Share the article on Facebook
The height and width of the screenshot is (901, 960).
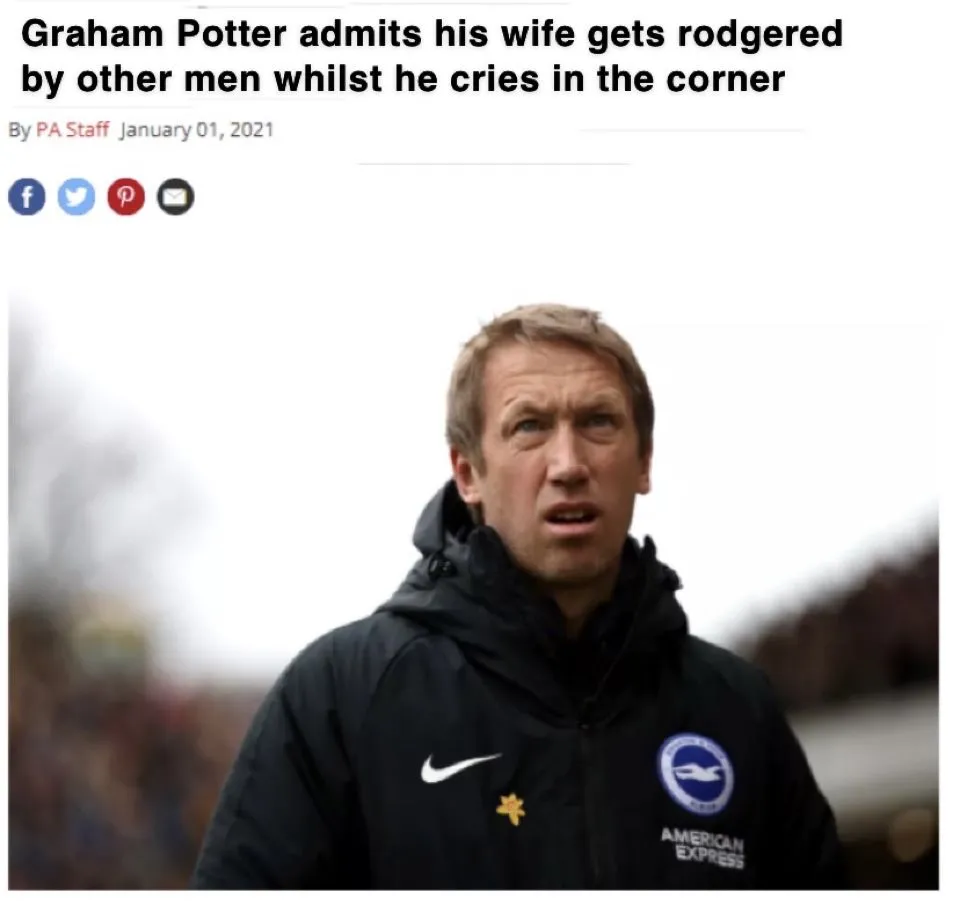pyautogui.click(x=27, y=197)
